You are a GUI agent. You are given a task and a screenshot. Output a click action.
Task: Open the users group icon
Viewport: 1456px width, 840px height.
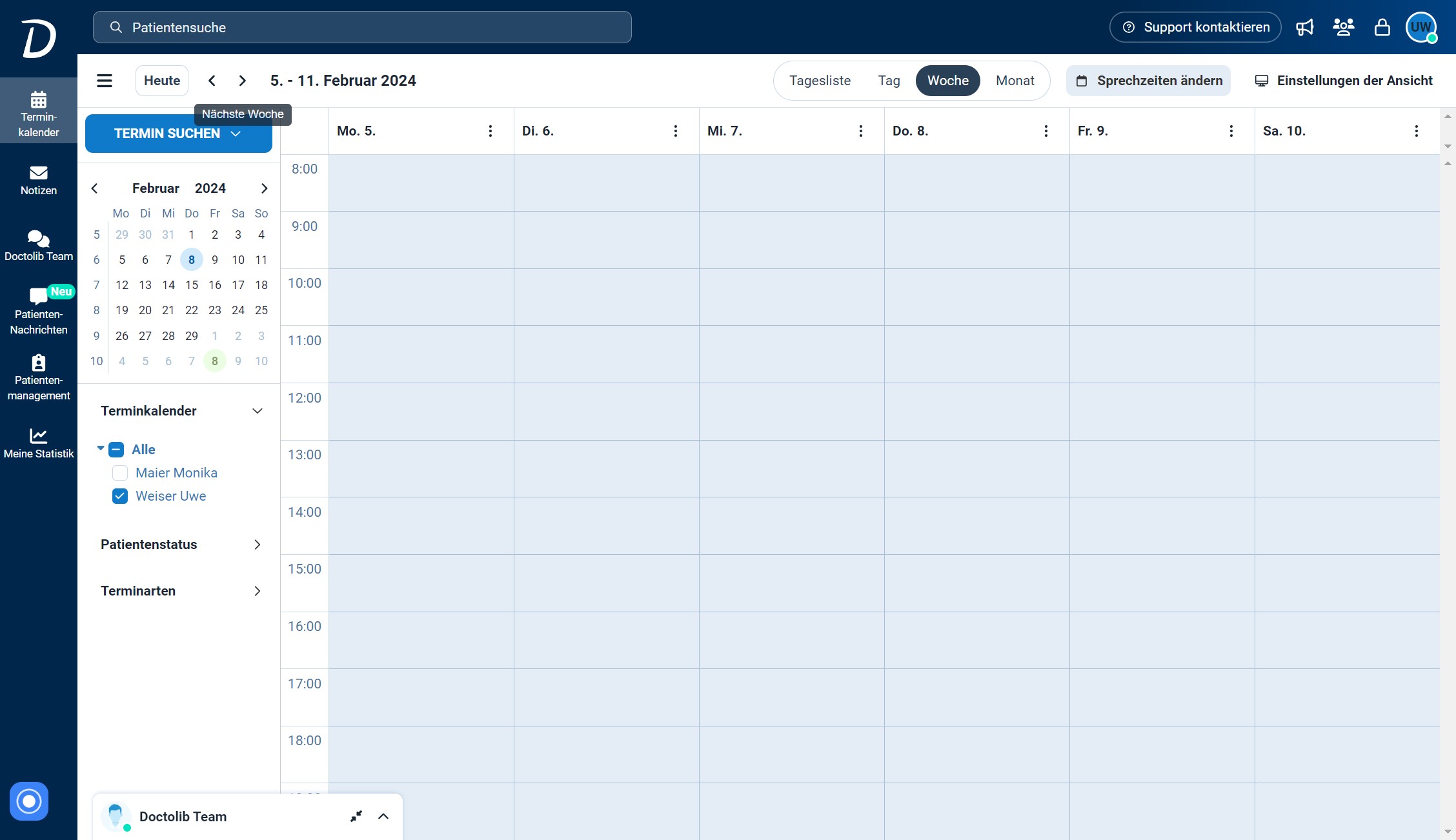(x=1344, y=27)
